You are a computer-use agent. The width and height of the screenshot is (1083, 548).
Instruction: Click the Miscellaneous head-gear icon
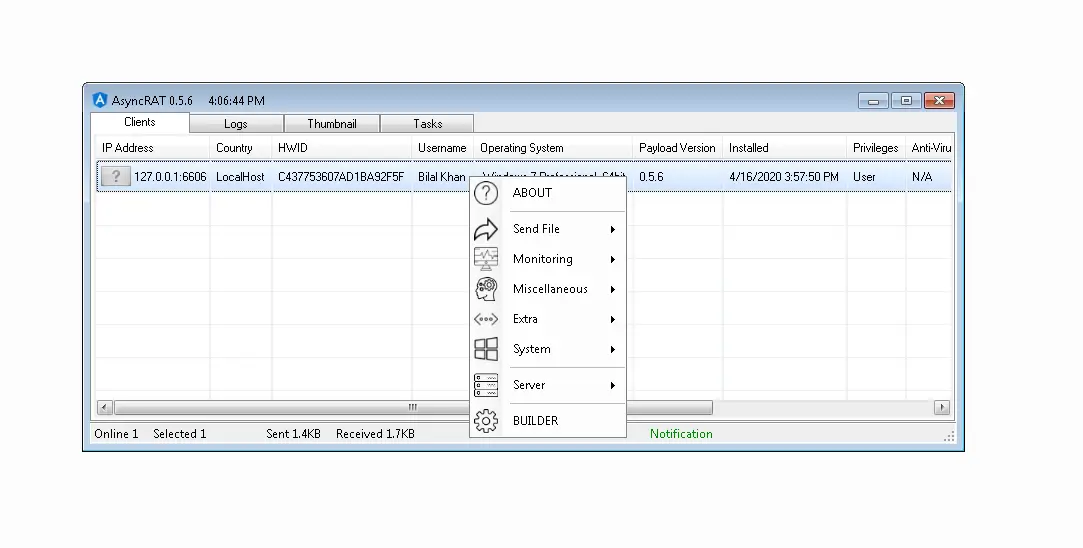(486, 289)
